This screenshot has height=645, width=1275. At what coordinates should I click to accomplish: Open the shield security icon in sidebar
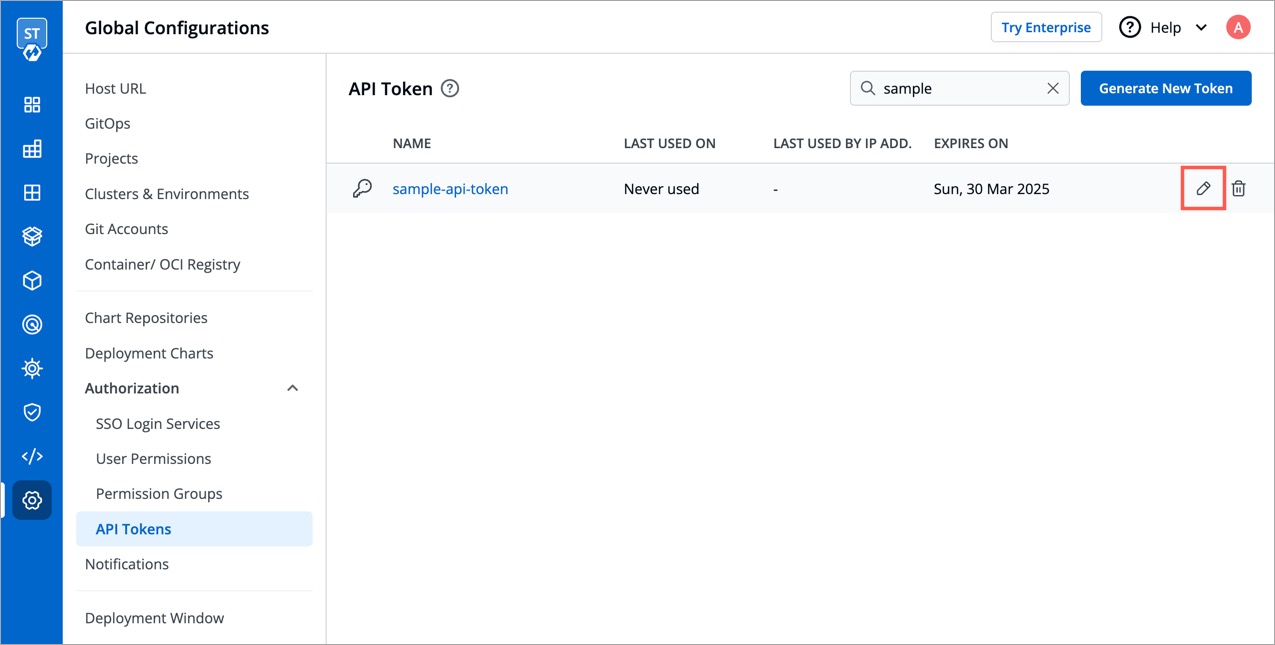coord(32,412)
